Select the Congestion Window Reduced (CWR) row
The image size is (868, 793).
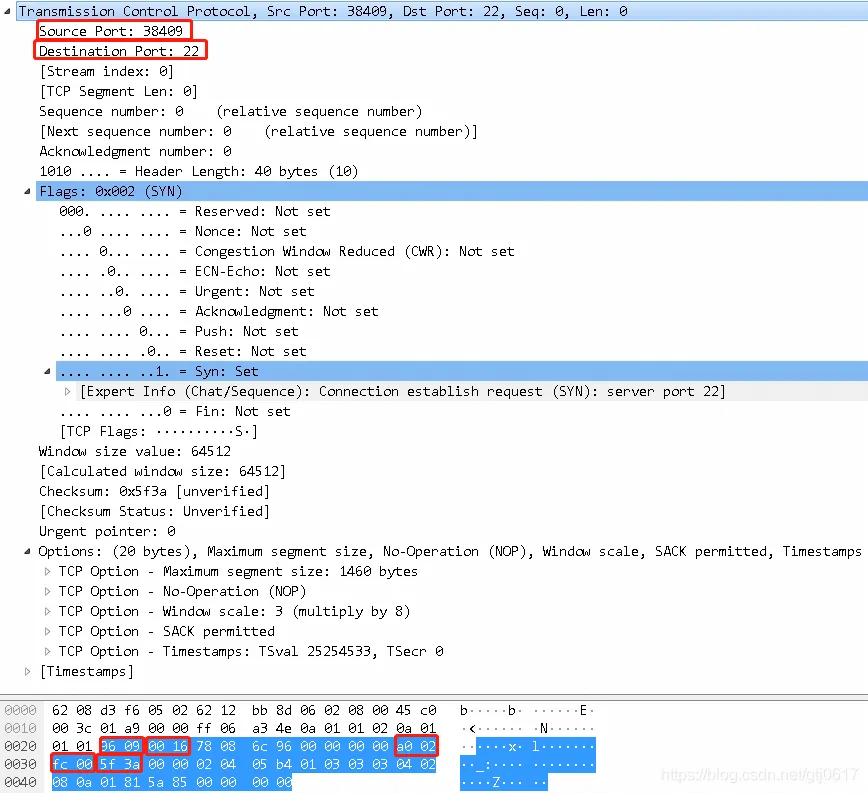[x=287, y=251]
